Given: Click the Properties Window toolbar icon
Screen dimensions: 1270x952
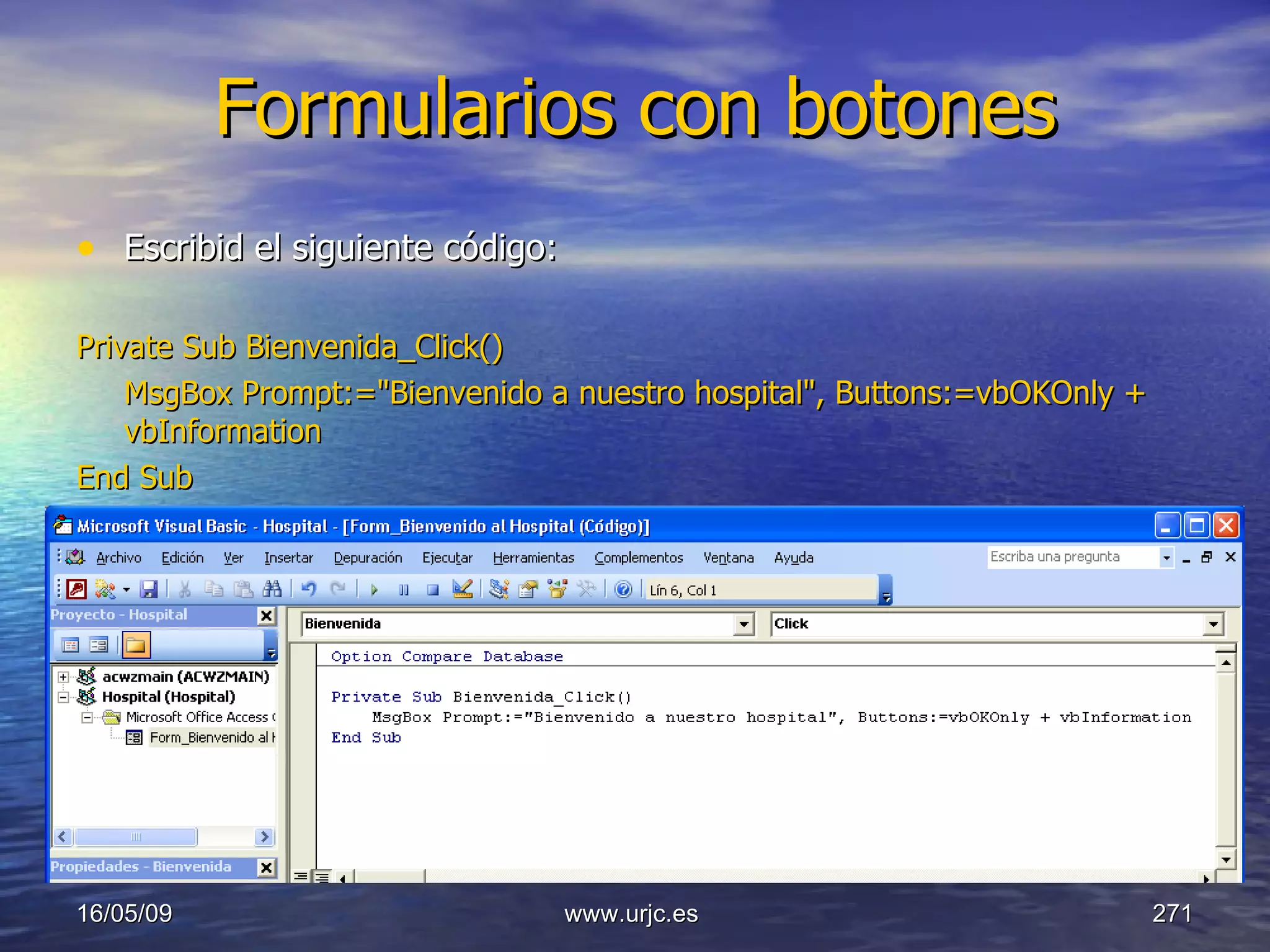Looking at the screenshot, I should [x=528, y=589].
